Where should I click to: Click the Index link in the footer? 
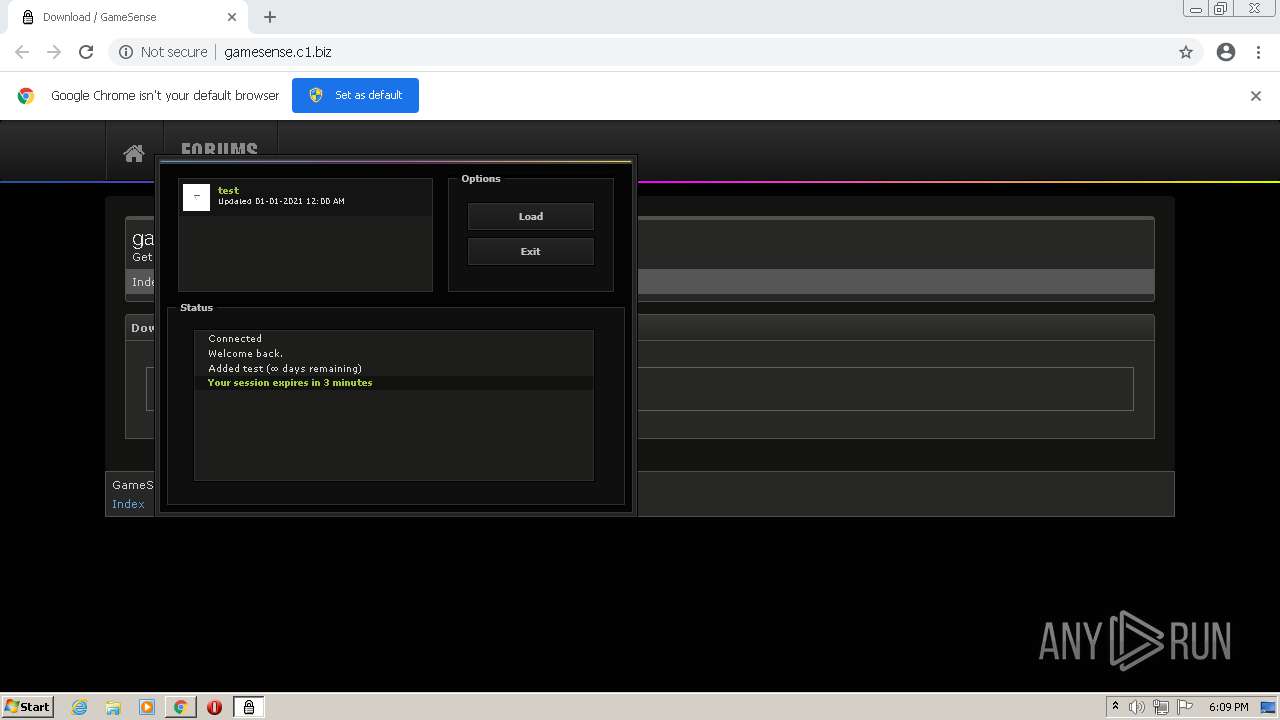tap(128, 504)
